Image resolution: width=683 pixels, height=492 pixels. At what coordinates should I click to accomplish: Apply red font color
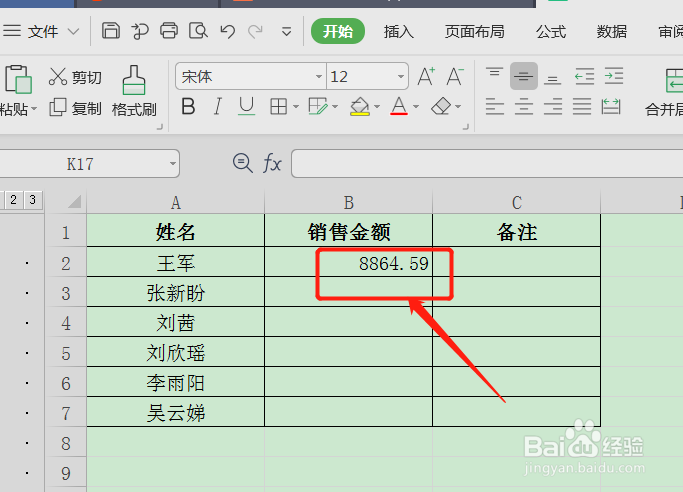(399, 106)
